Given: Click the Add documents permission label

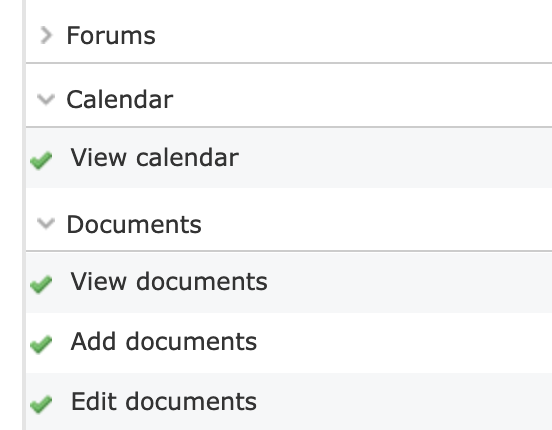Looking at the screenshot, I should [x=164, y=341].
